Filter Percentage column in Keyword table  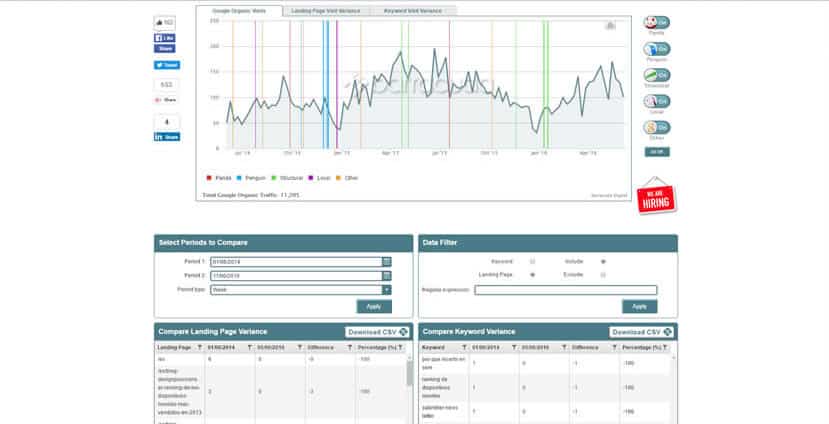pyautogui.click(x=665, y=347)
